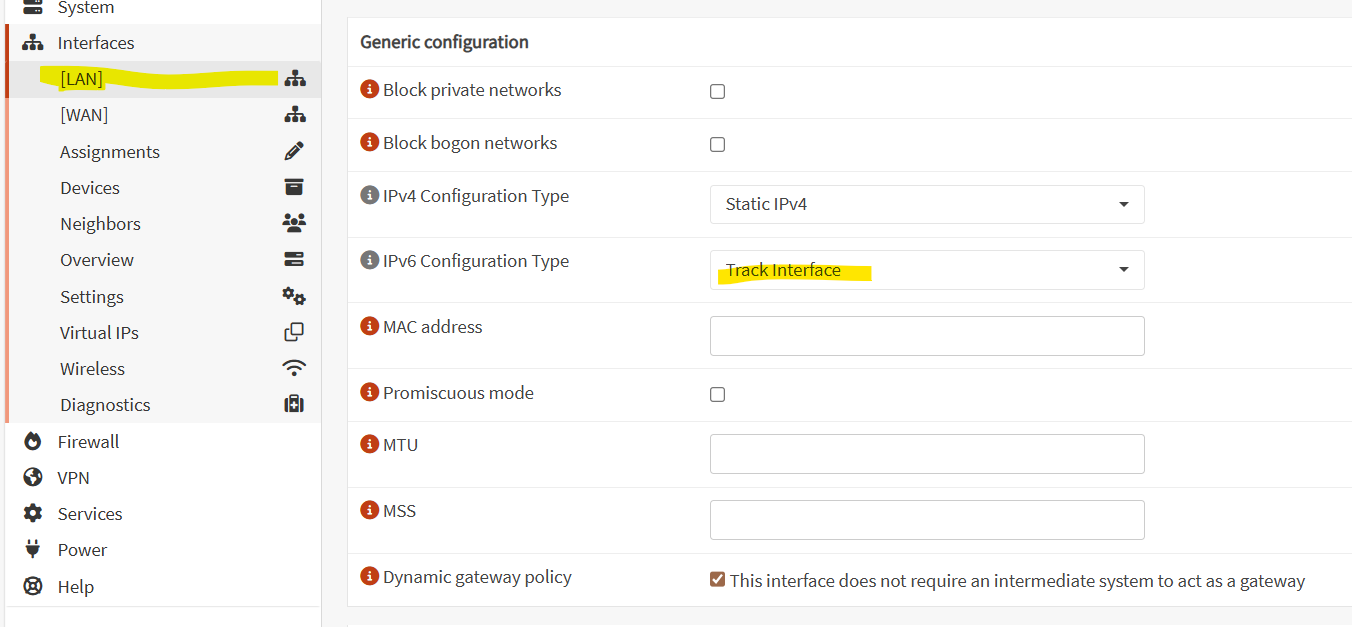
Task: Click the Wireless wifi icon in sidebar
Action: pos(294,368)
